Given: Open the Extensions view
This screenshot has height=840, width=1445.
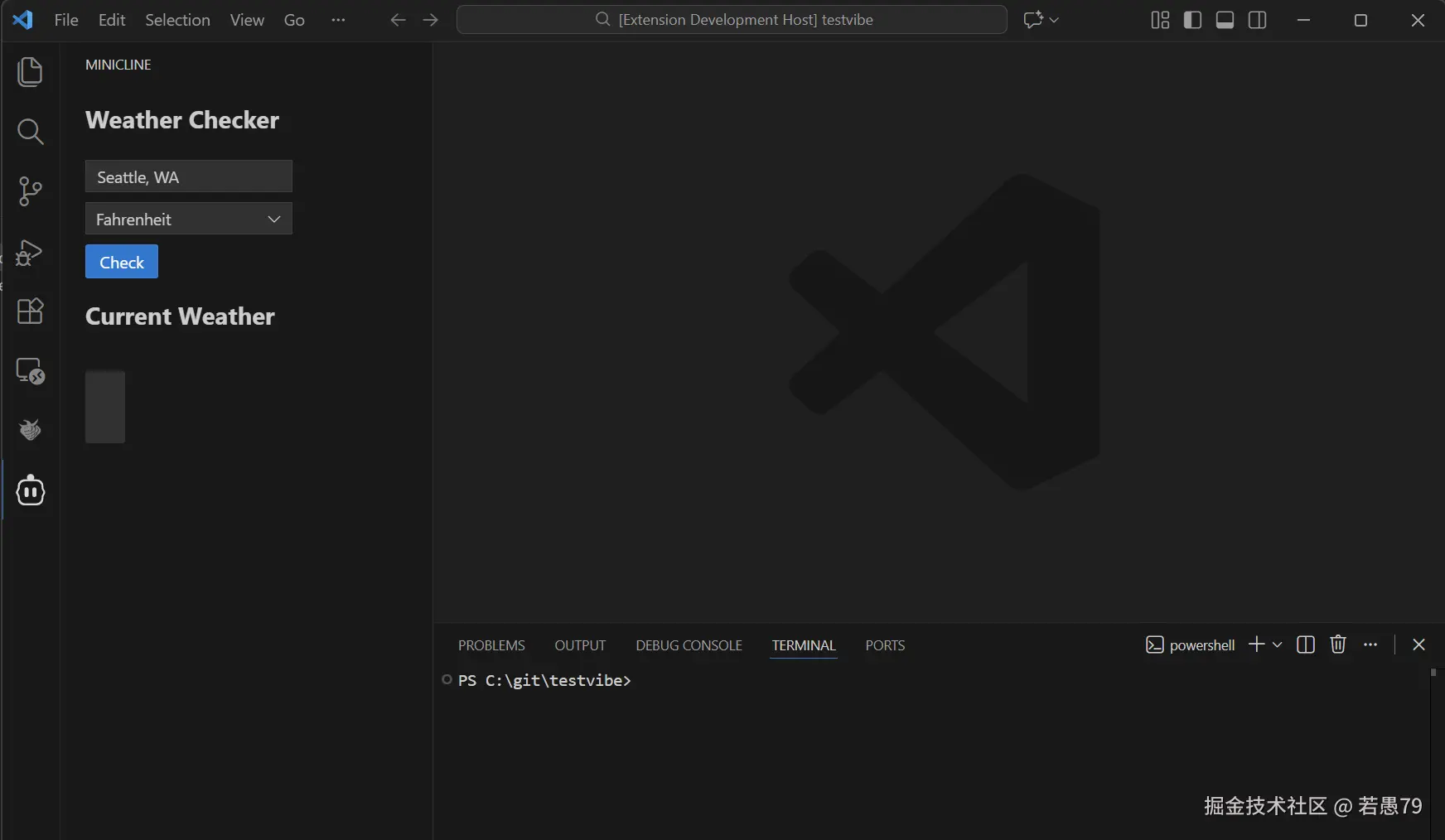Looking at the screenshot, I should (x=30, y=311).
